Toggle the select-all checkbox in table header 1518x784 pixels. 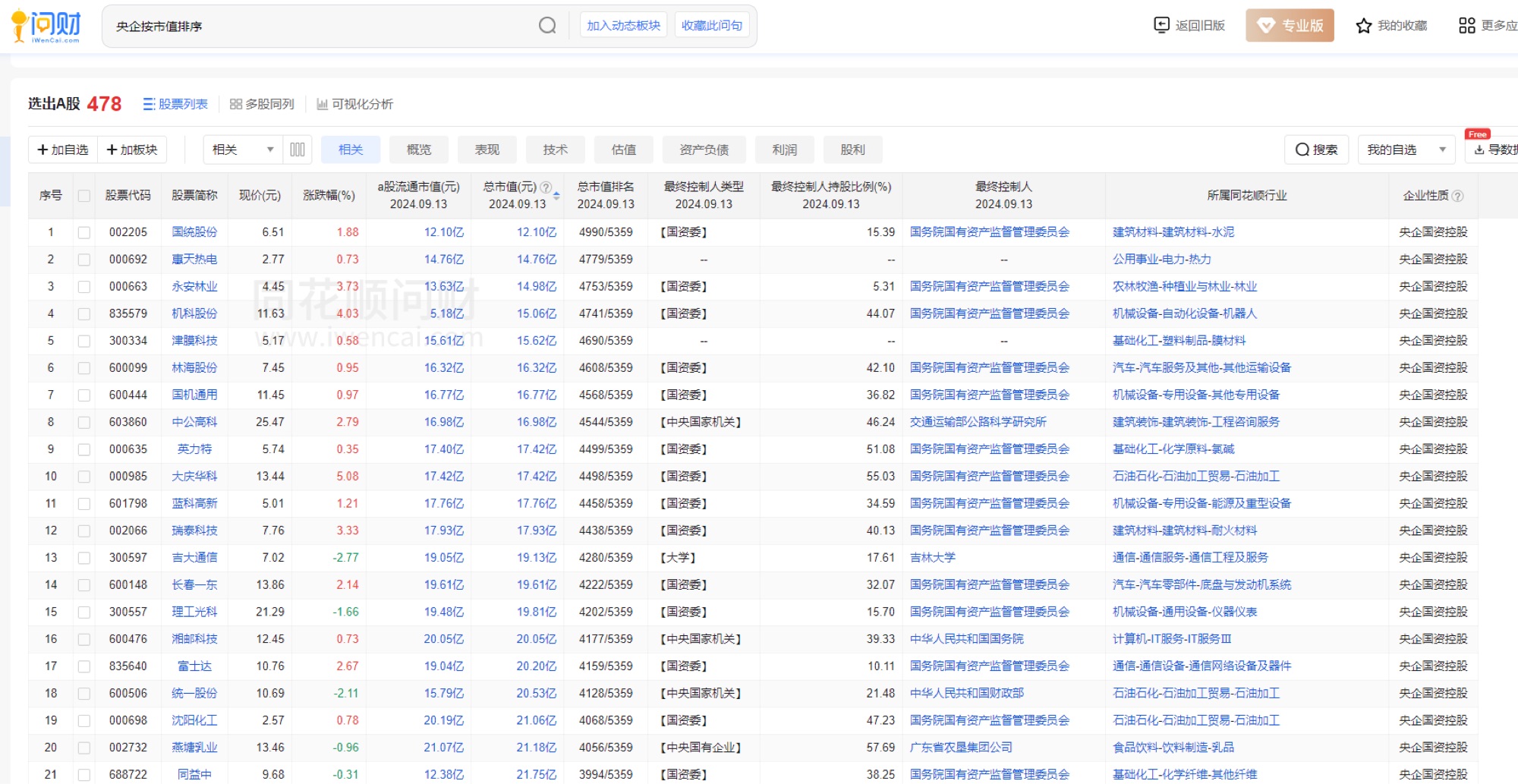84,196
